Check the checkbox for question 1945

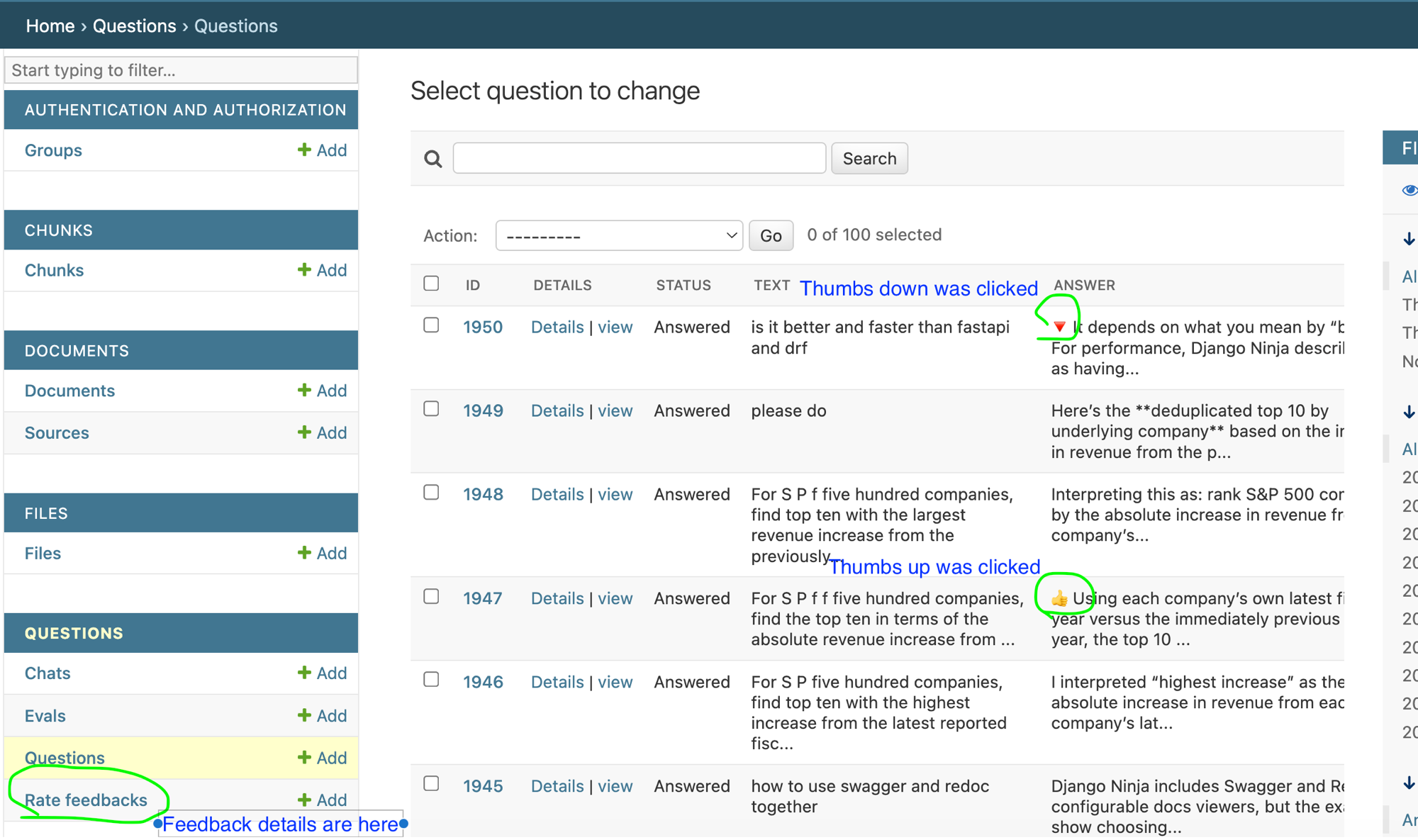click(431, 784)
